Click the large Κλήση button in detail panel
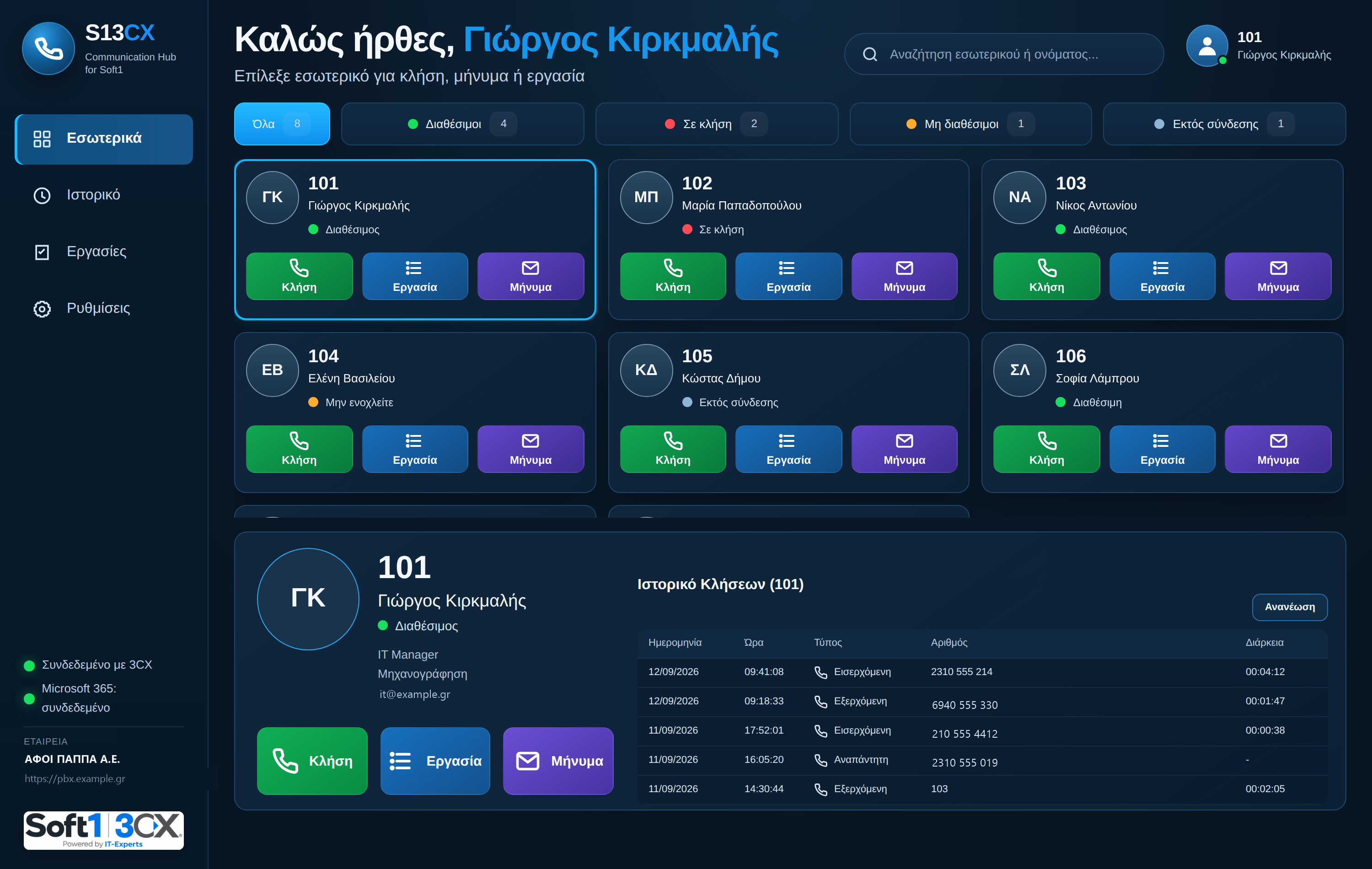The width and height of the screenshot is (1372, 869). pos(312,761)
